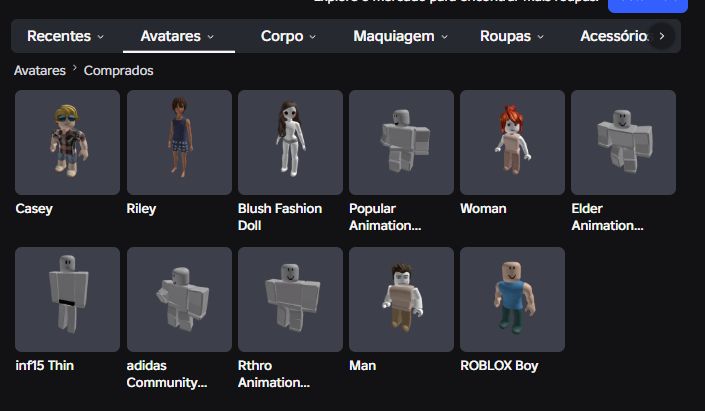
Task: Click the Avatares breadcrumb link
Action: [x=40, y=71]
